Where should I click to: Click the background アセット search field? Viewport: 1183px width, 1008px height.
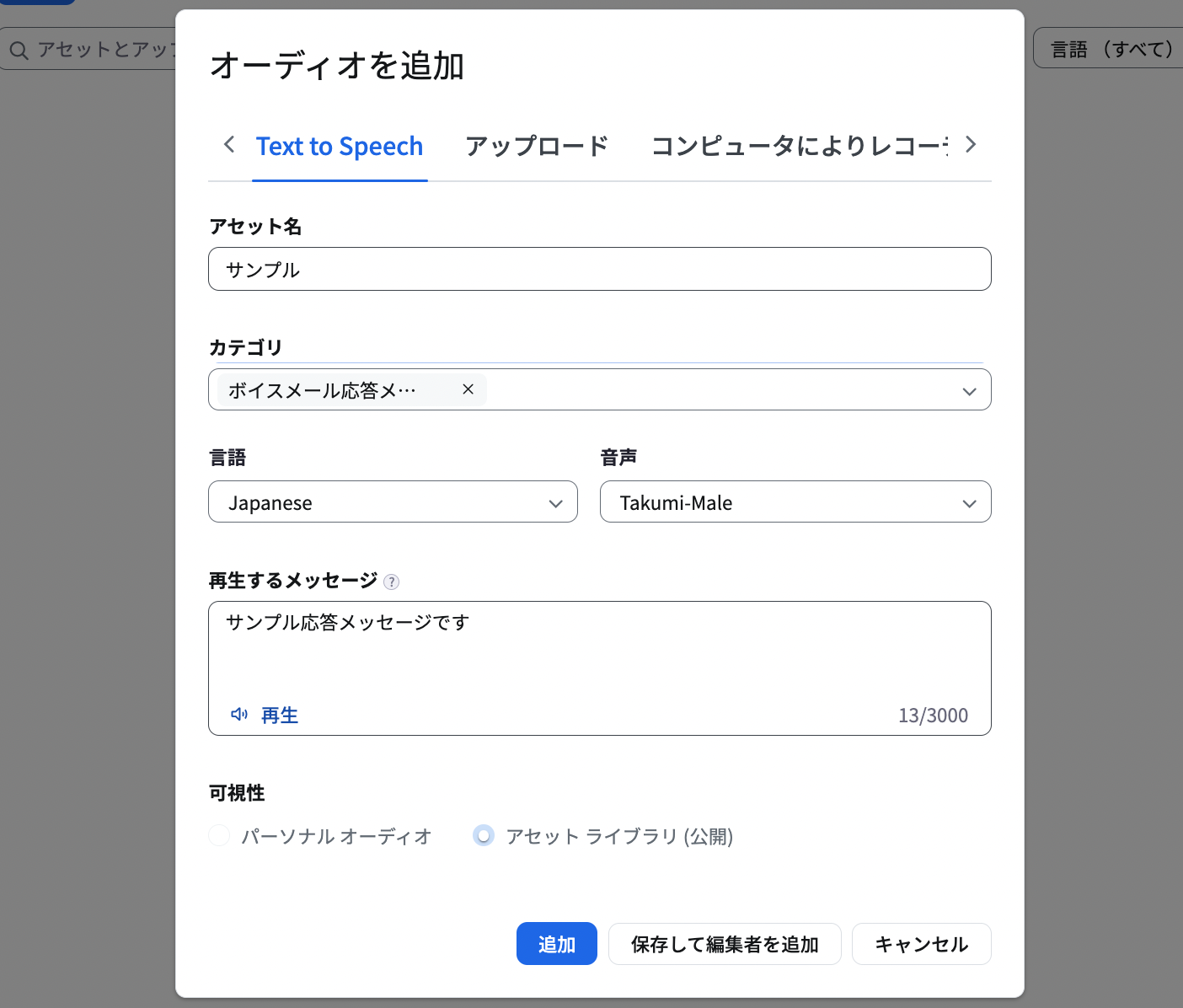[88, 49]
